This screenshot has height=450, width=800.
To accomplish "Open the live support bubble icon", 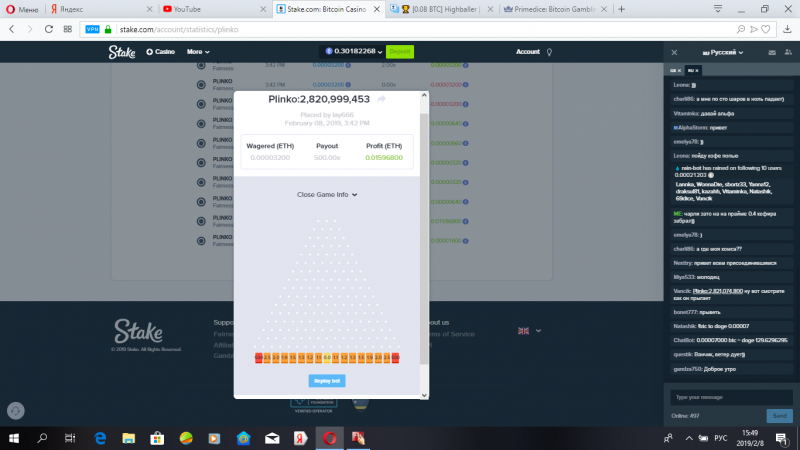I will (16, 411).
